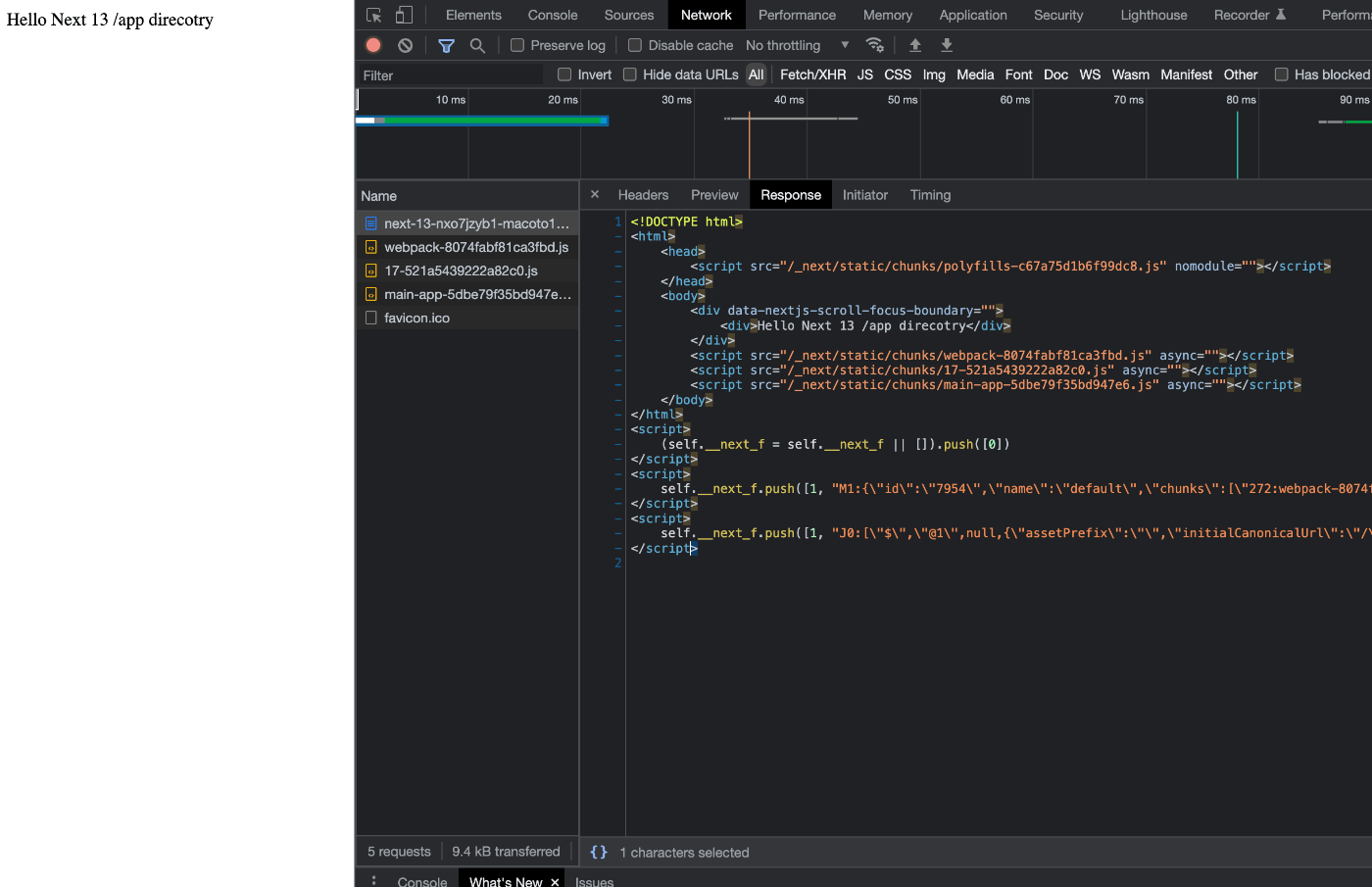The width and height of the screenshot is (1372, 887).
Task: Open network conditions wifi icon
Action: pyautogui.click(x=875, y=45)
